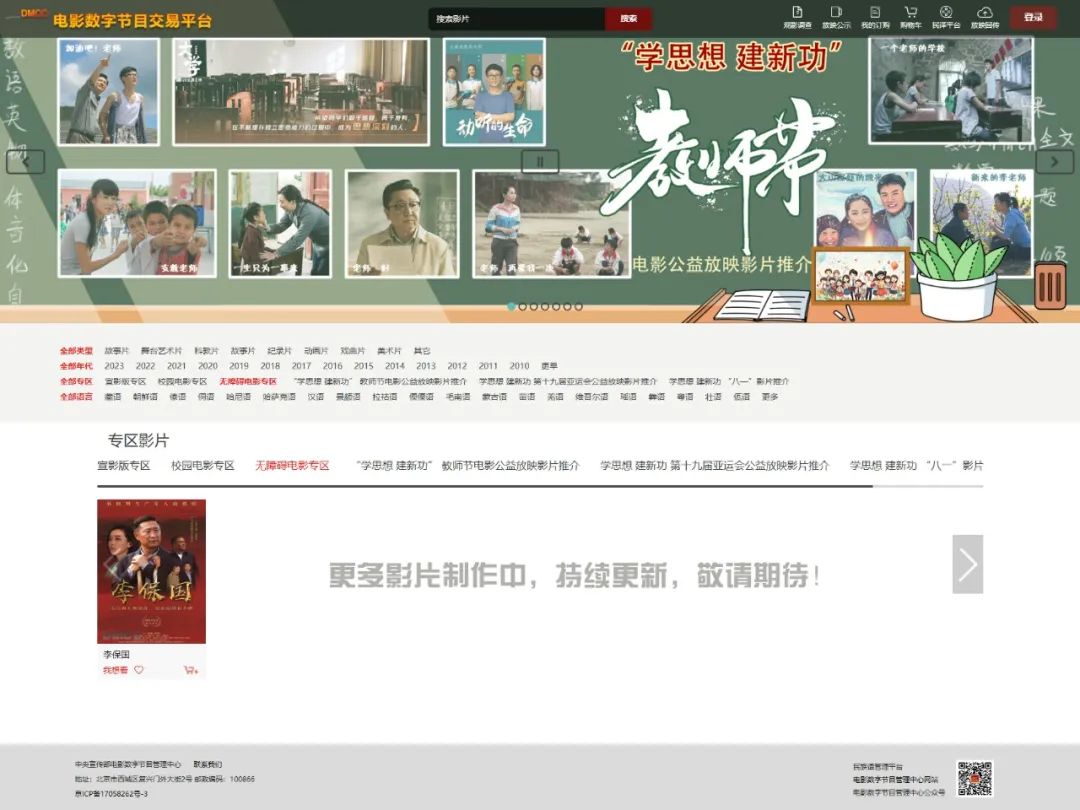
Task: Focus the 搜索影片 search field
Action: pos(517,19)
